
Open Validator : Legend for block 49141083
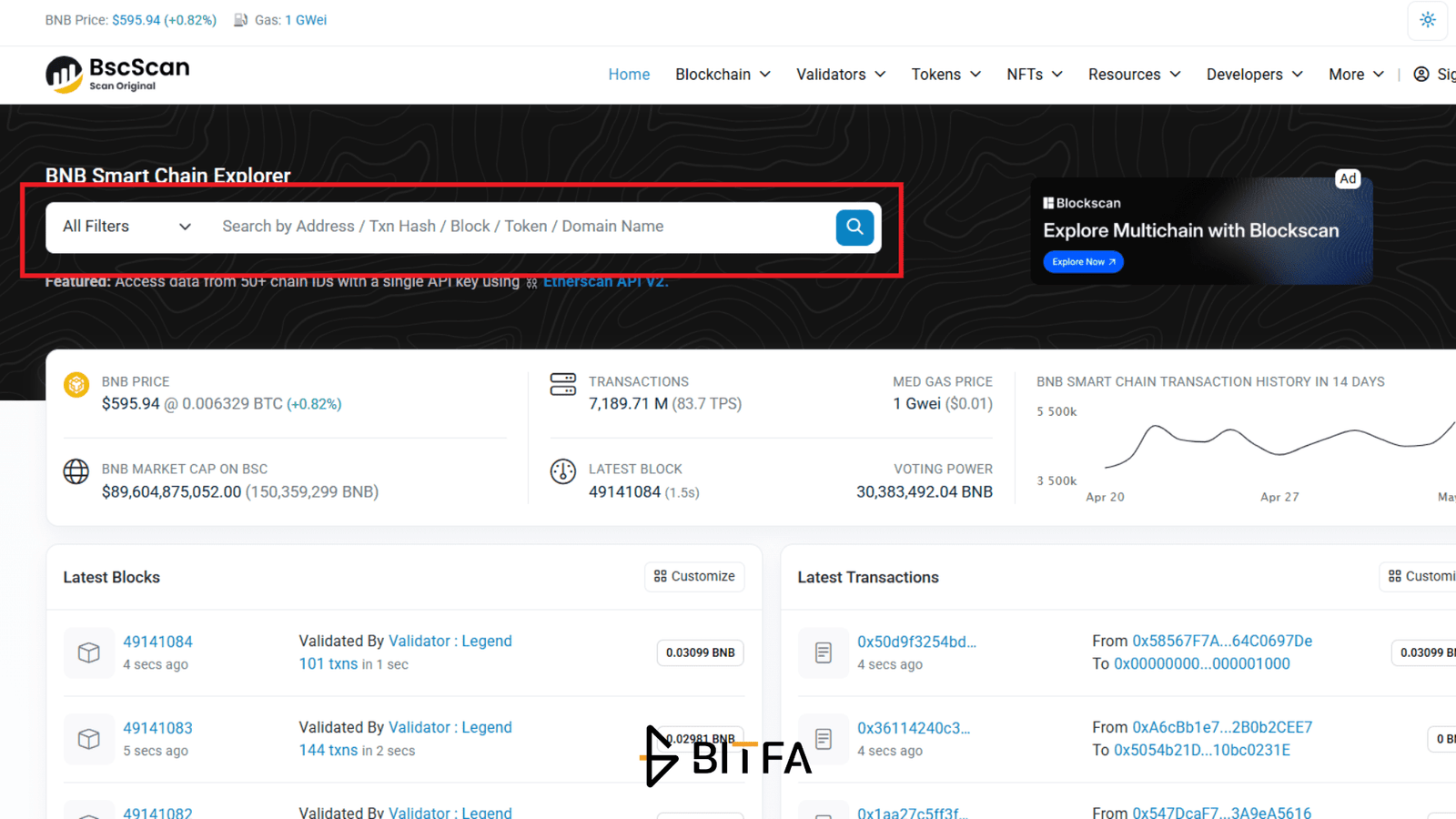(x=450, y=727)
